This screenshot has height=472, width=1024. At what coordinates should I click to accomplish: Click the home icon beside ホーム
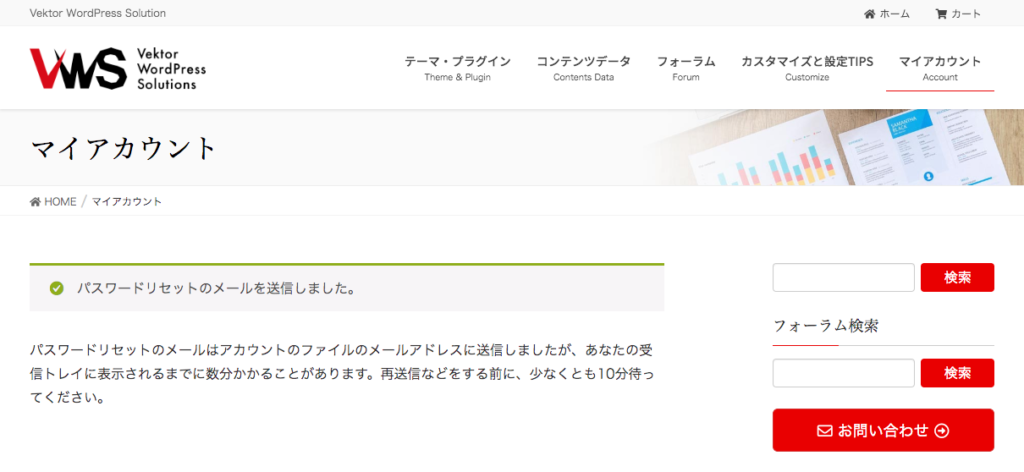point(869,14)
